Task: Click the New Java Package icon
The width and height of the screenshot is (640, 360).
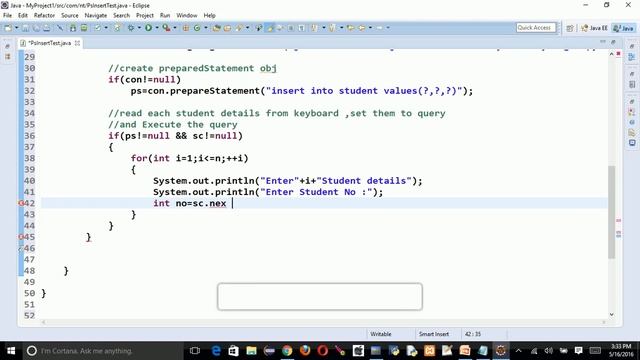Action: 186,28
